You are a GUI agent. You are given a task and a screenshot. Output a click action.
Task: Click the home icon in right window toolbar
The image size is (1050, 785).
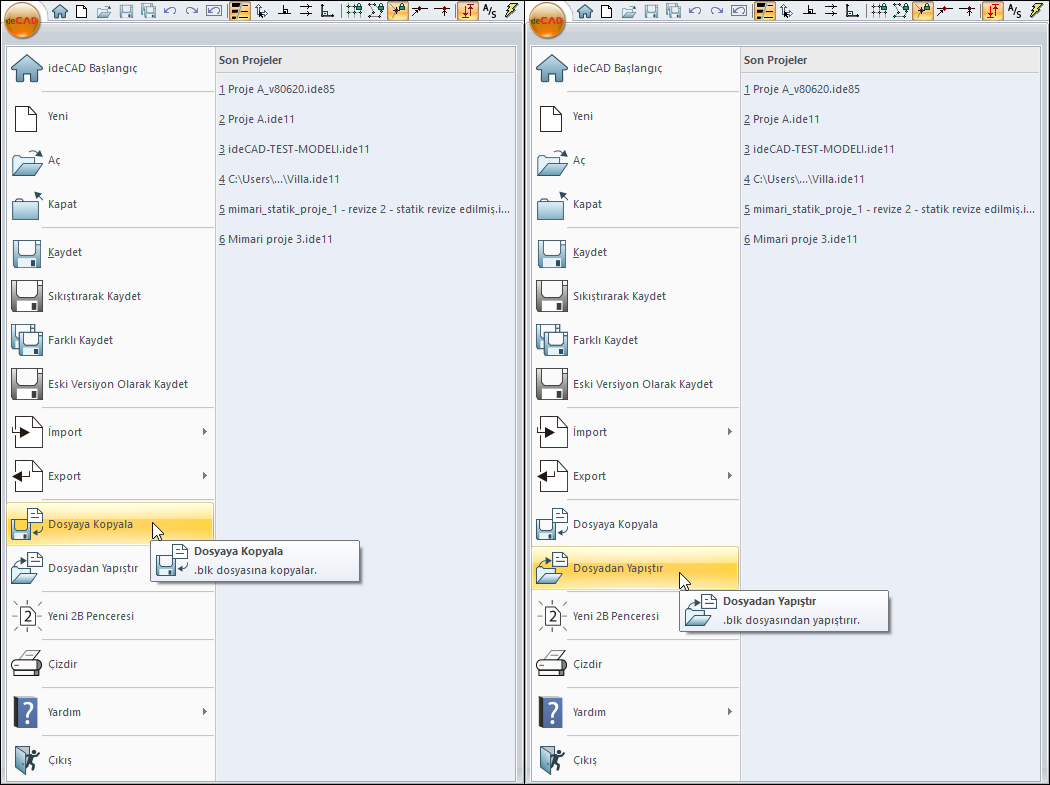pos(585,11)
